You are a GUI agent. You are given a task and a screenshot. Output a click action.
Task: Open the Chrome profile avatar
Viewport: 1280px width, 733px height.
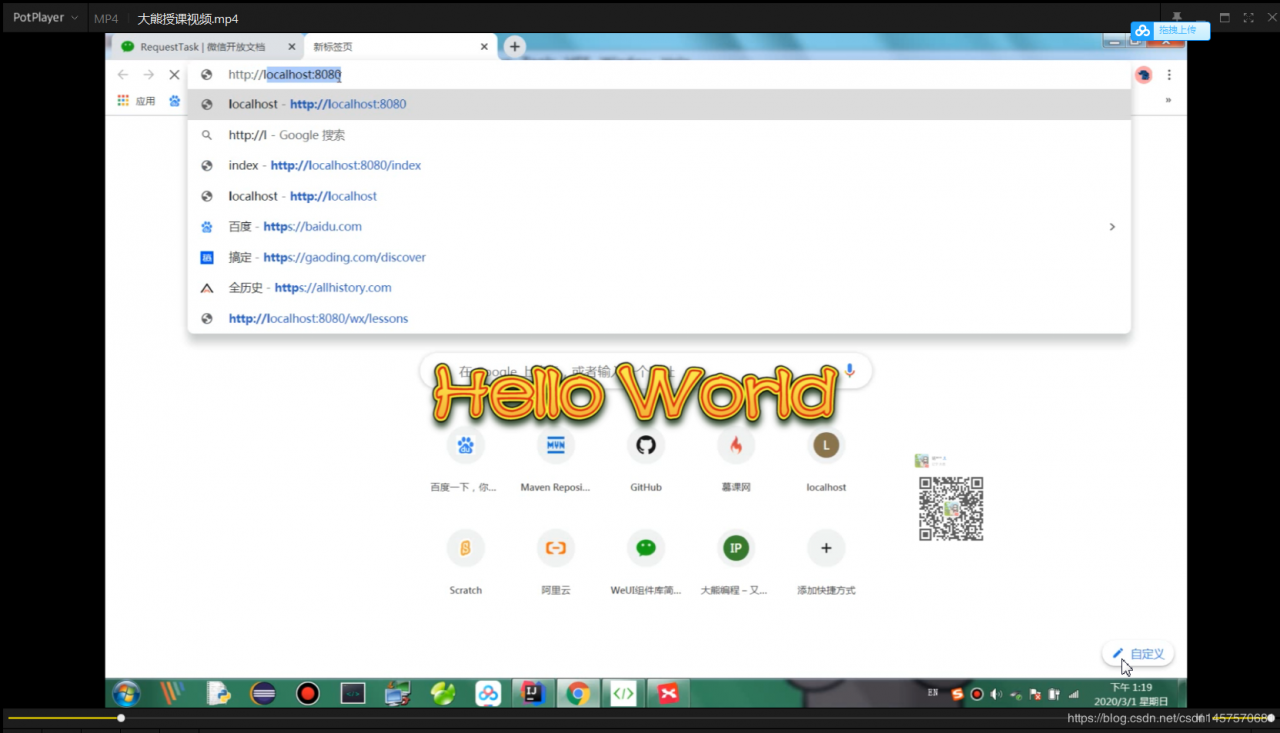click(1144, 75)
